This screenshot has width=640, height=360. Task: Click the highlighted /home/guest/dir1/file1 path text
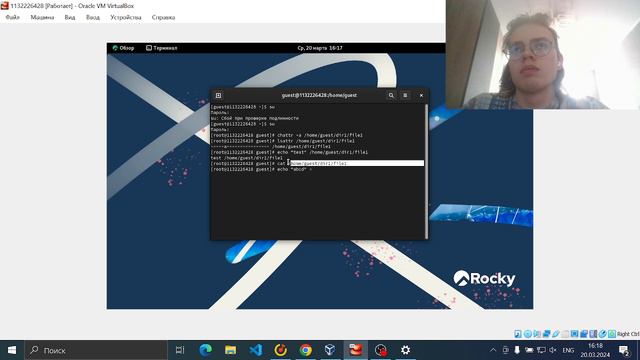318,163
